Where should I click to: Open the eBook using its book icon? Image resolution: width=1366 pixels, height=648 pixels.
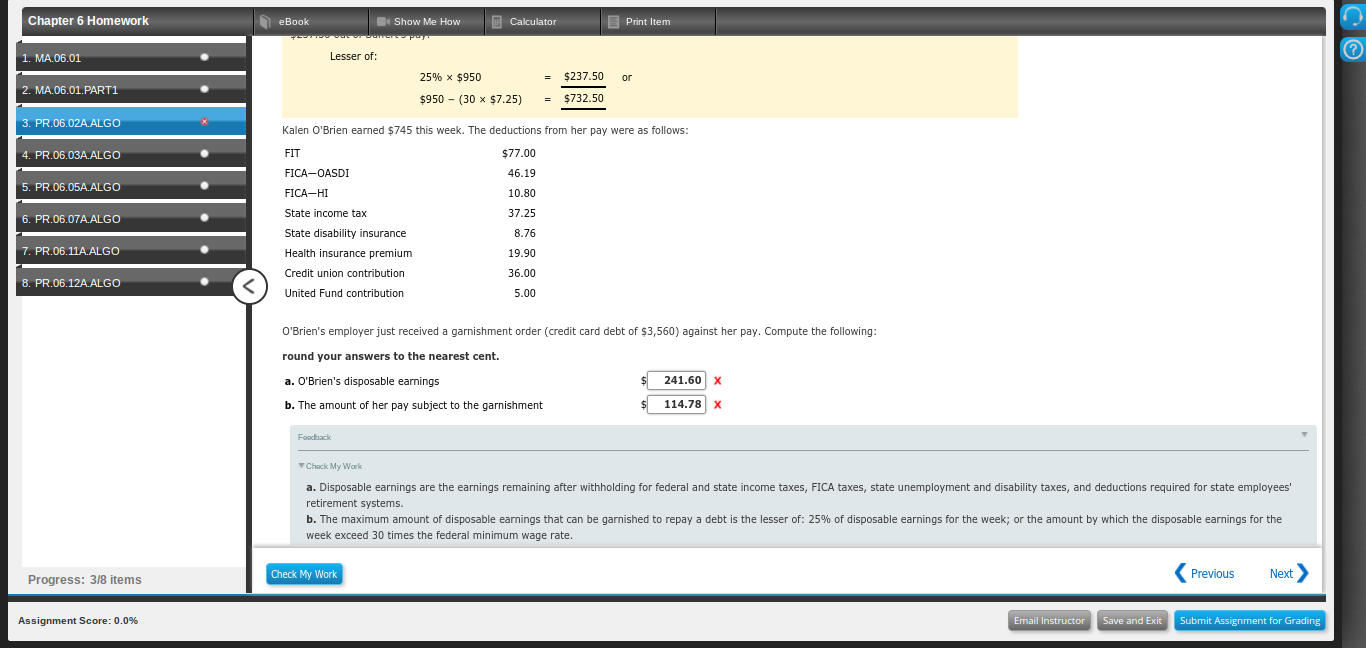point(263,20)
